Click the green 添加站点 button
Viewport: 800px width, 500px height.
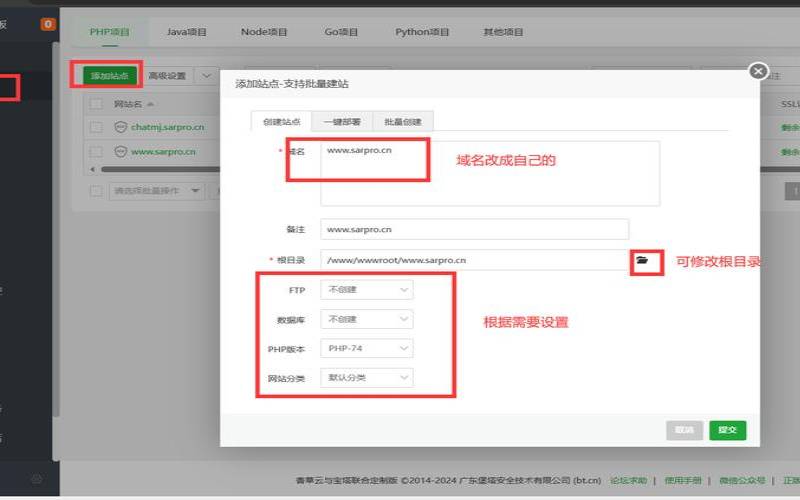pyautogui.click(x=104, y=75)
